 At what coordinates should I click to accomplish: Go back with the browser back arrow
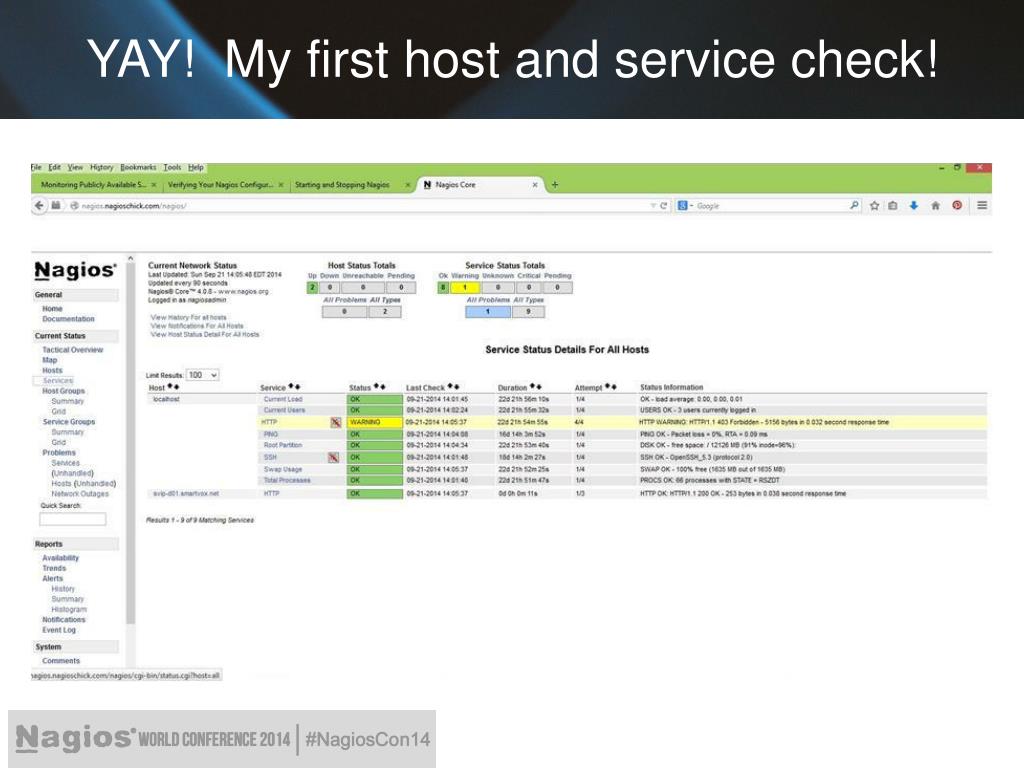40,206
